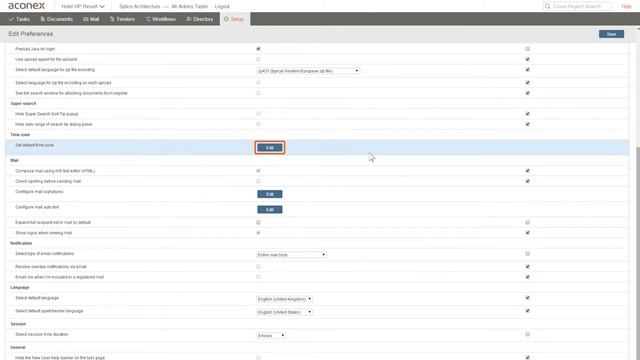Enable Hide date range of search tip dialog
Screen dimensions: 640x360
coord(258,124)
